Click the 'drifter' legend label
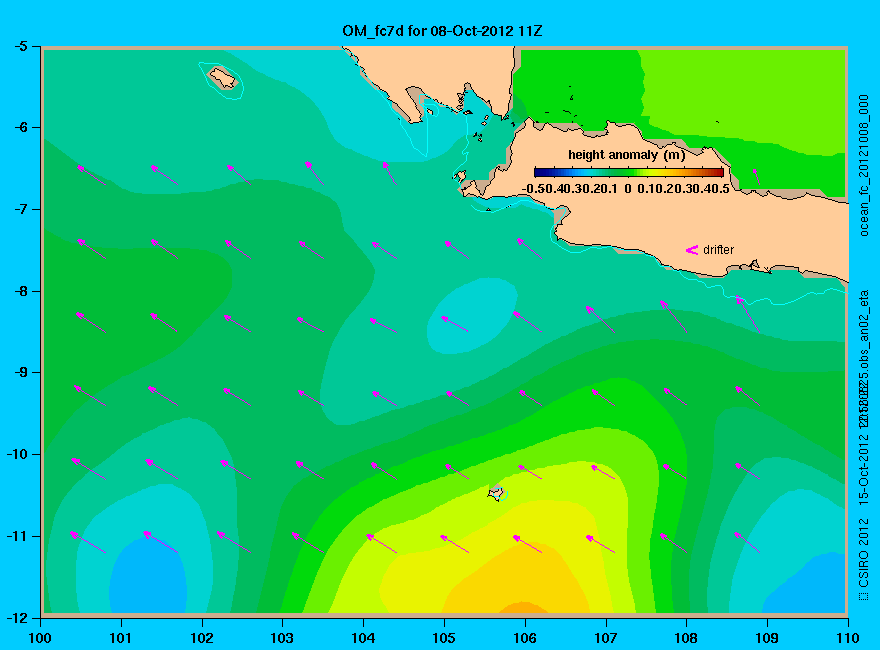This screenshot has width=880, height=650. click(x=718, y=250)
